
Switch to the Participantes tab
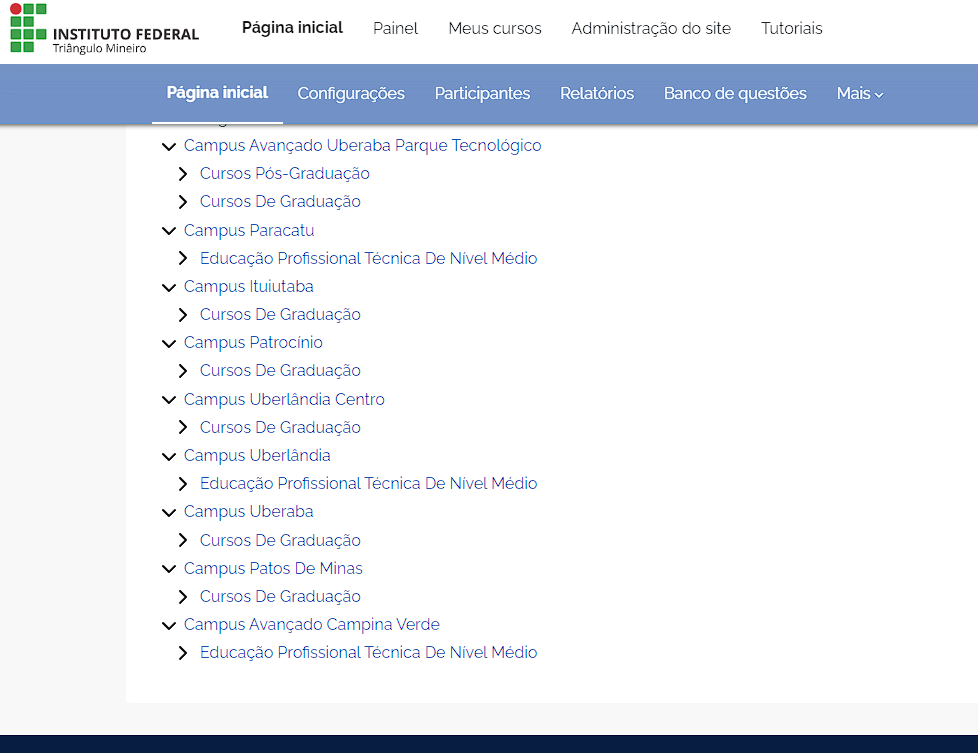click(x=482, y=93)
